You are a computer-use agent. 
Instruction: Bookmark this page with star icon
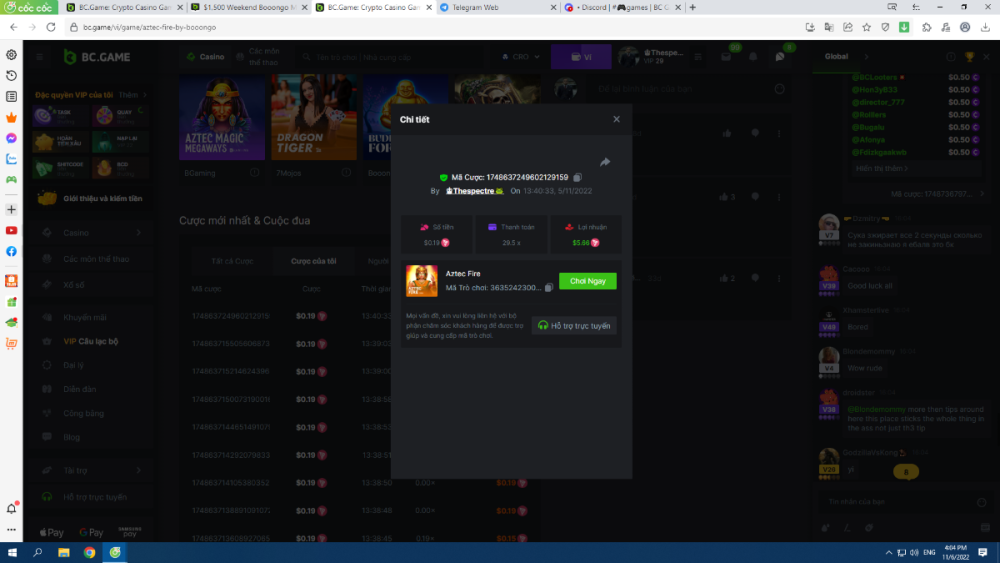[x=866, y=27]
